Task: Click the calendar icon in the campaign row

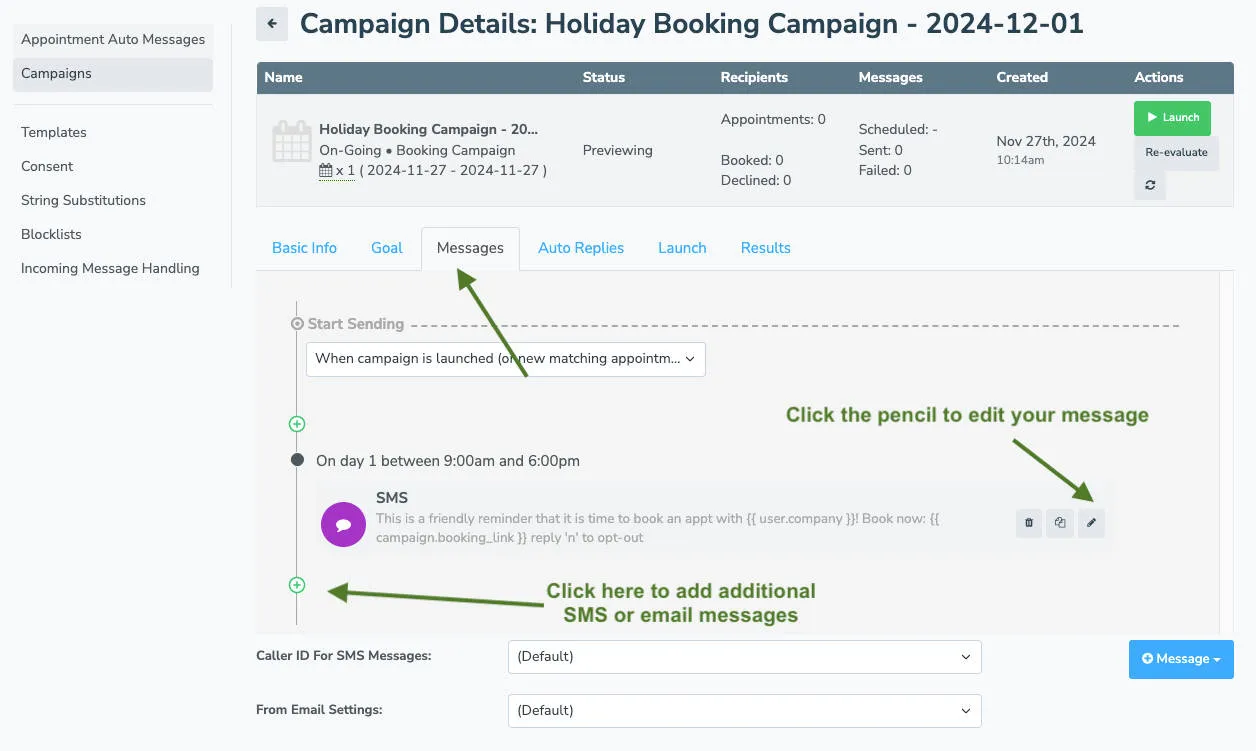Action: pyautogui.click(x=292, y=140)
